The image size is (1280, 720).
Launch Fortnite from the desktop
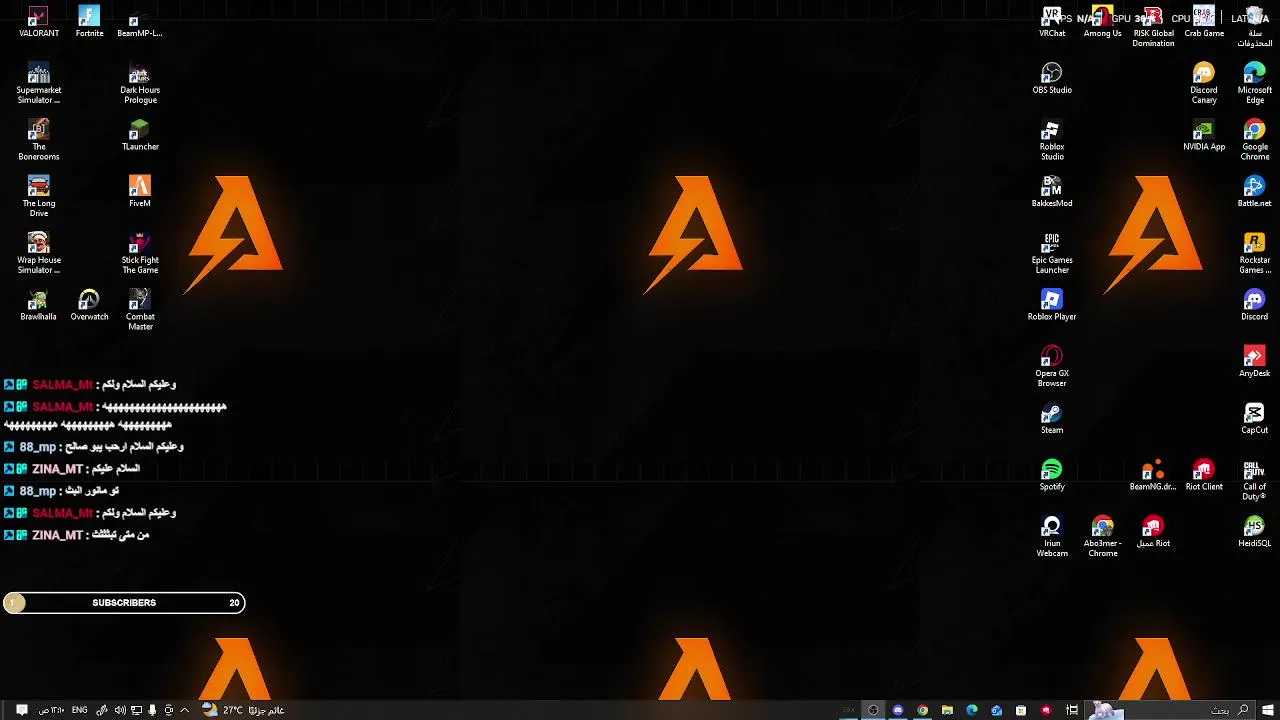[x=89, y=22]
